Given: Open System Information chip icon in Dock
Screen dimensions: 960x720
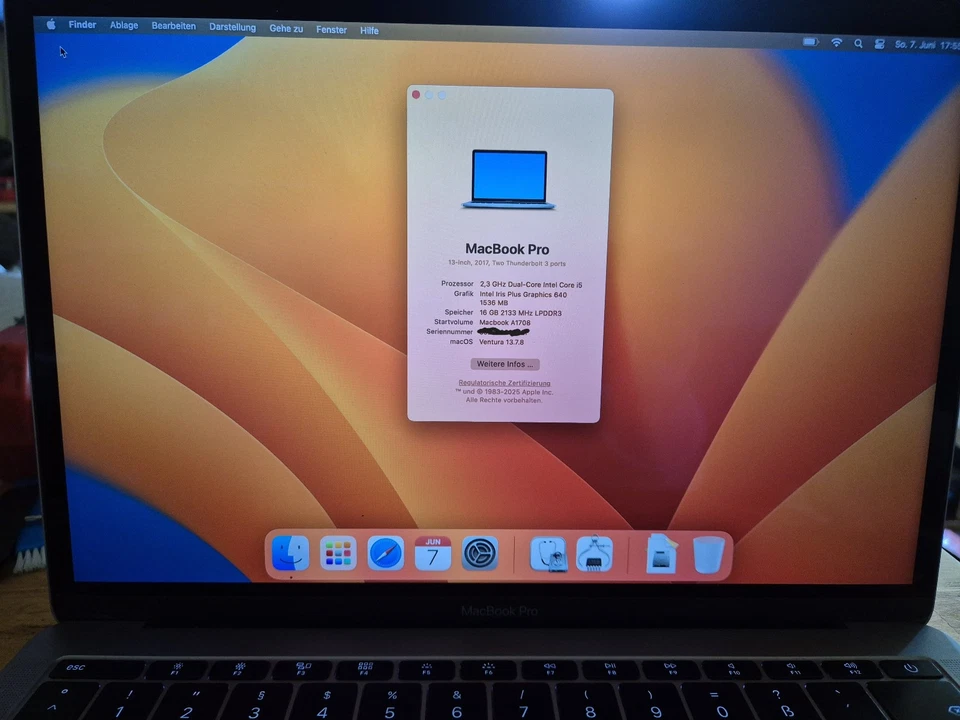Looking at the screenshot, I should point(594,554).
